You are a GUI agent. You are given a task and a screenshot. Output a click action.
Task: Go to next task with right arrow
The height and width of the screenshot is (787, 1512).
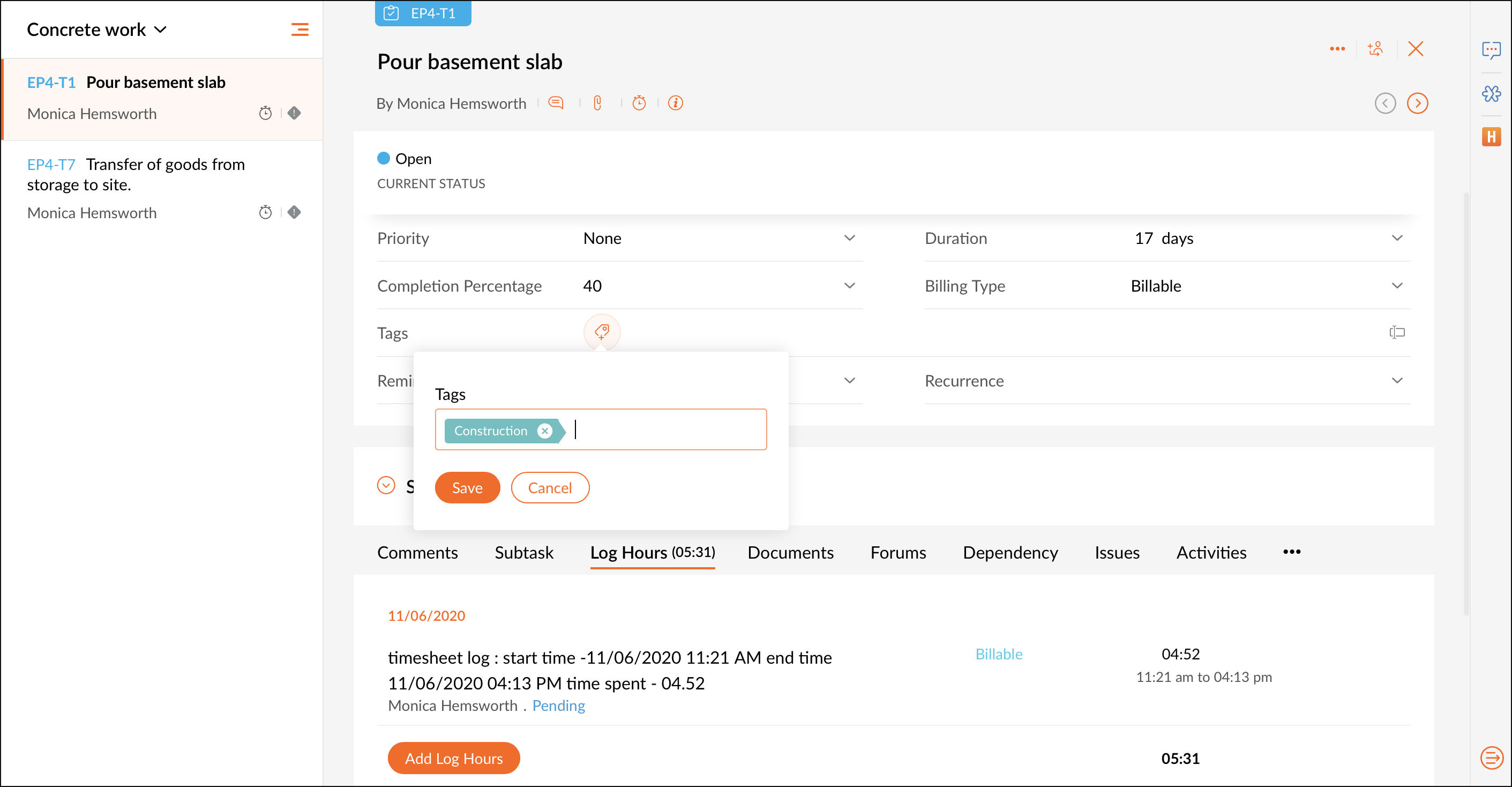pos(1417,103)
